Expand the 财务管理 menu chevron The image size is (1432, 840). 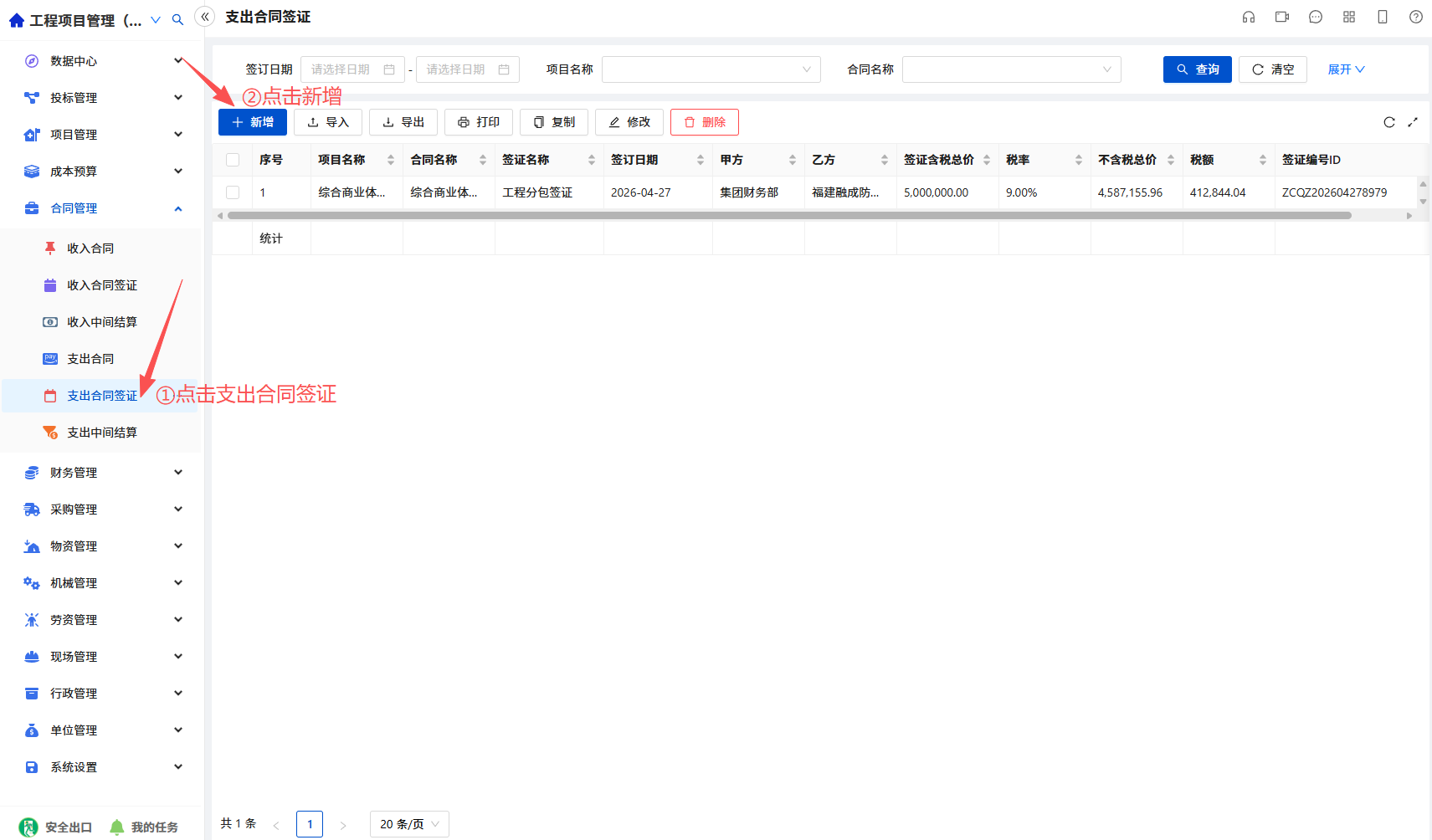click(178, 473)
